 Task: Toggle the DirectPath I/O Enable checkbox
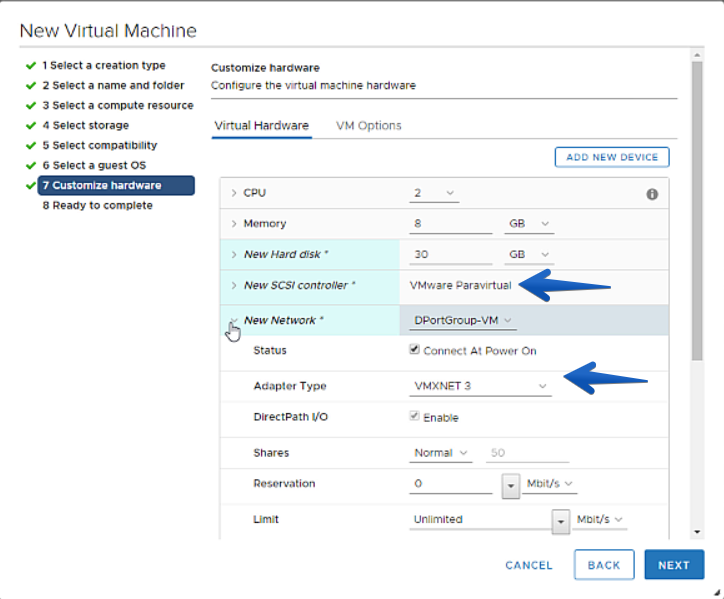(x=414, y=416)
